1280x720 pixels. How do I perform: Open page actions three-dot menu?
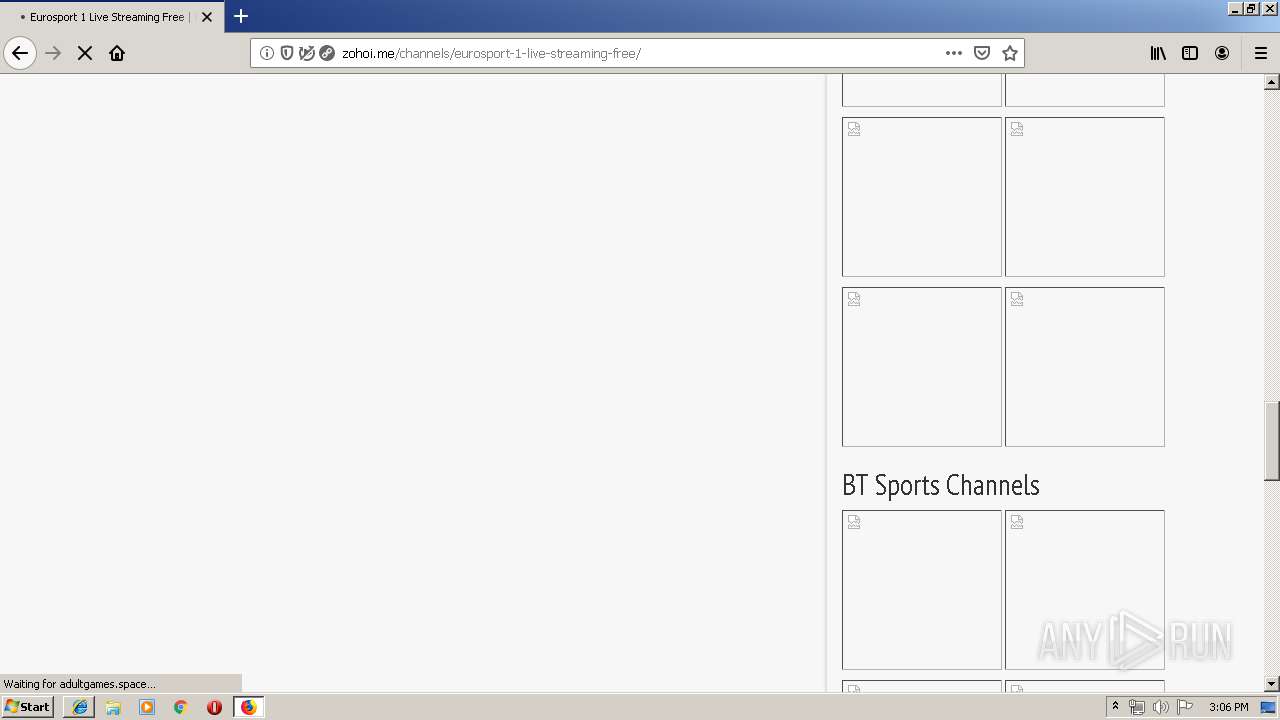point(954,53)
